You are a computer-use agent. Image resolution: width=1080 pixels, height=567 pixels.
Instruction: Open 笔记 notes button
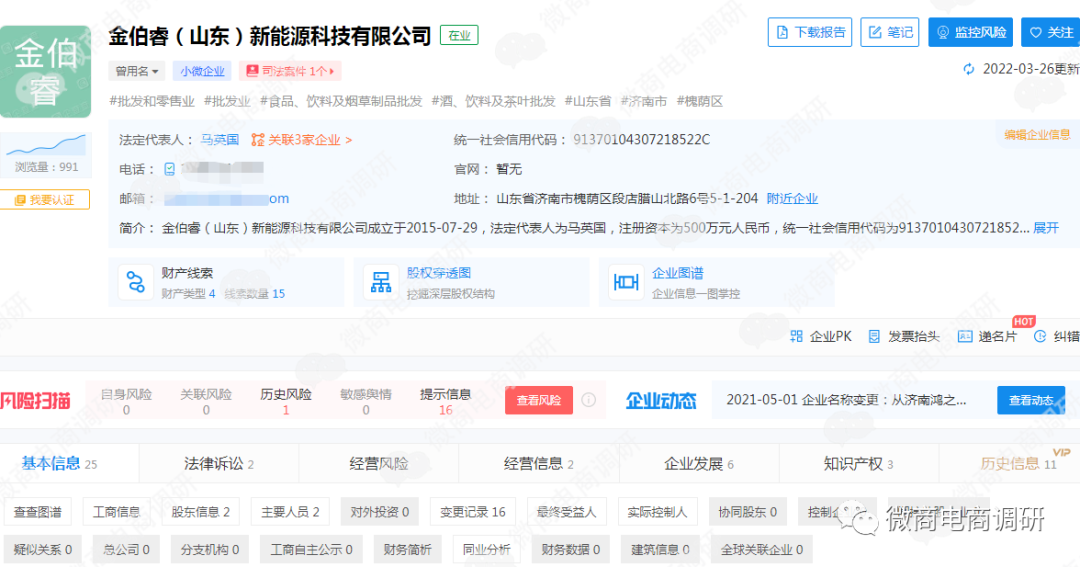[889, 32]
